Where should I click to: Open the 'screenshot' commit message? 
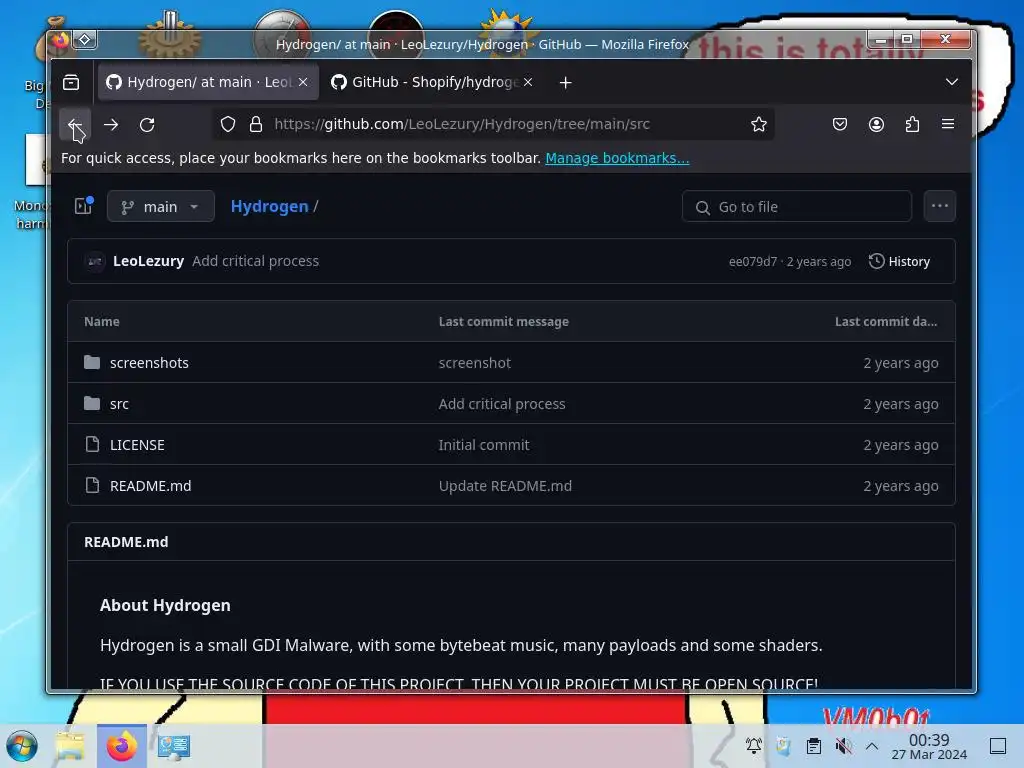coord(475,362)
